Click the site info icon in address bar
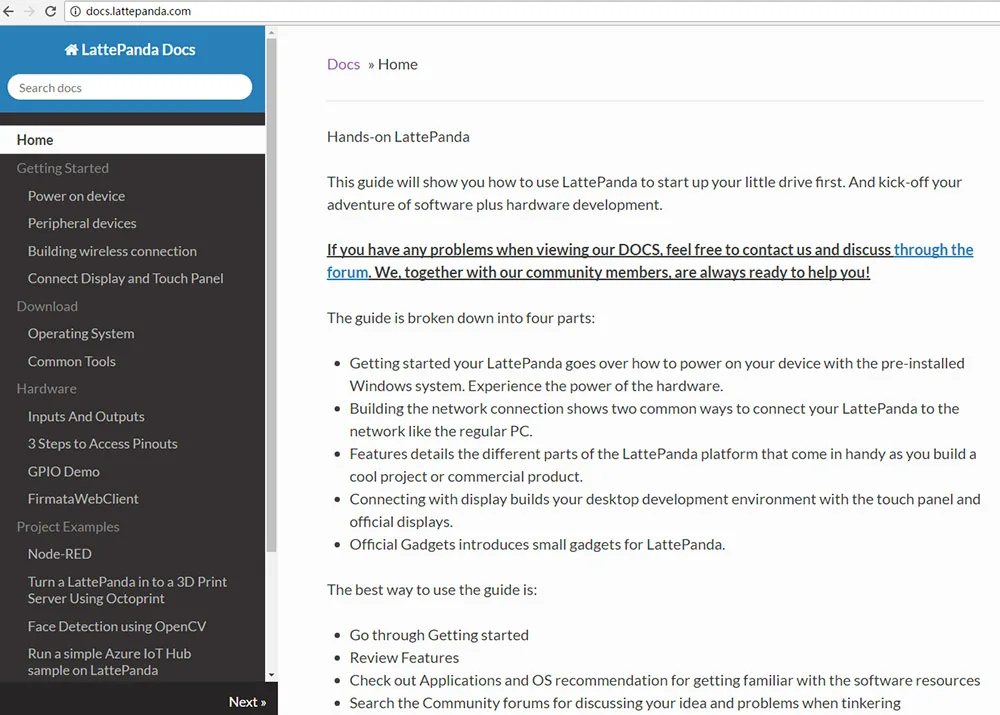This screenshot has width=1000, height=715. point(75,11)
